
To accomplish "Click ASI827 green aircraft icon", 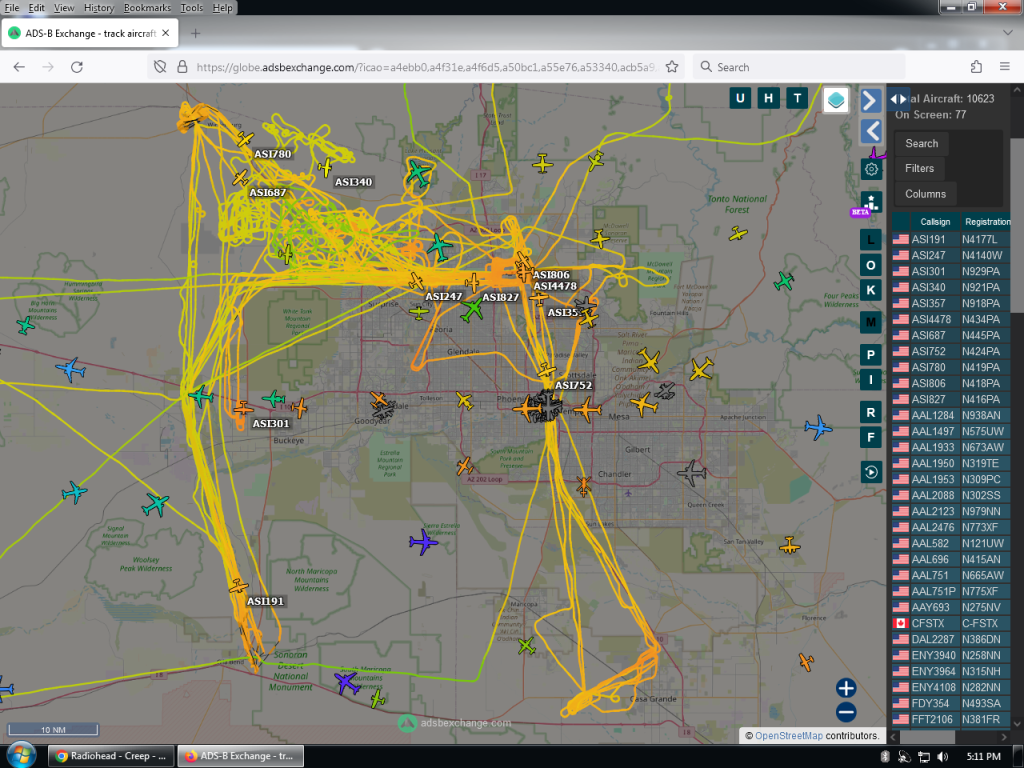I will [x=472, y=309].
